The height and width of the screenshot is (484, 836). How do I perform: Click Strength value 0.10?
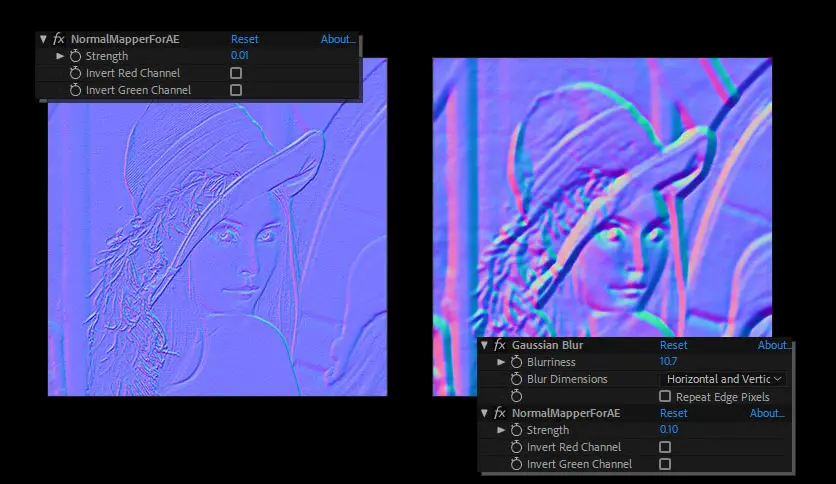click(x=669, y=430)
